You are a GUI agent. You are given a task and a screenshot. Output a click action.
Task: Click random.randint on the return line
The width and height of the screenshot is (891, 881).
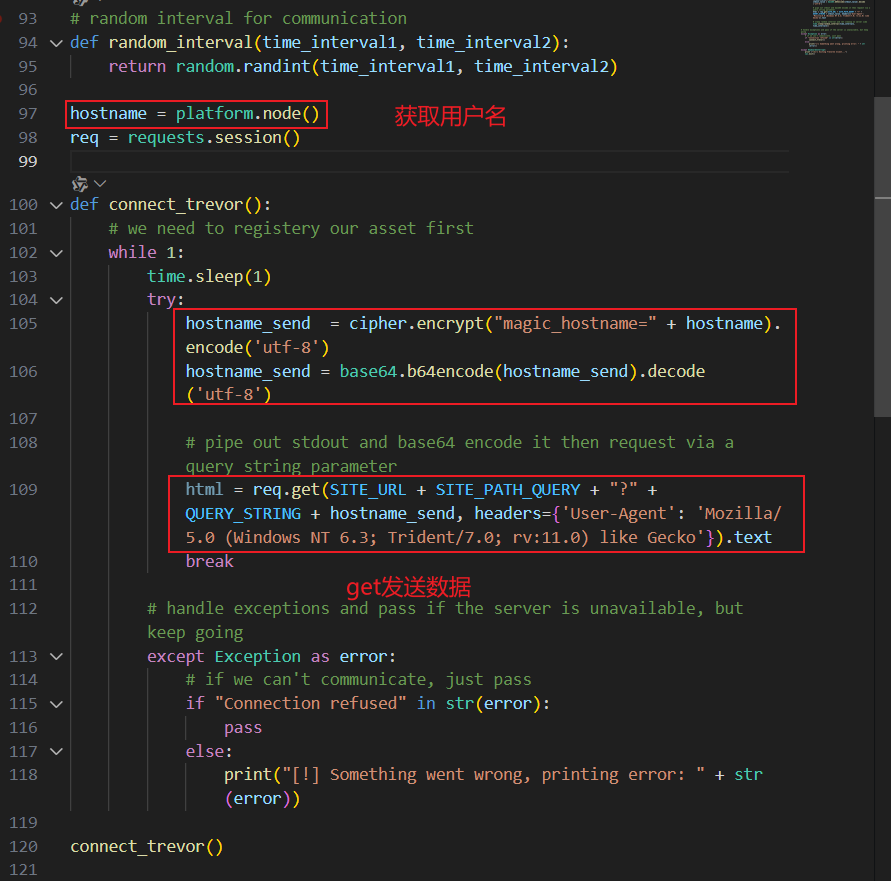[x=243, y=67]
